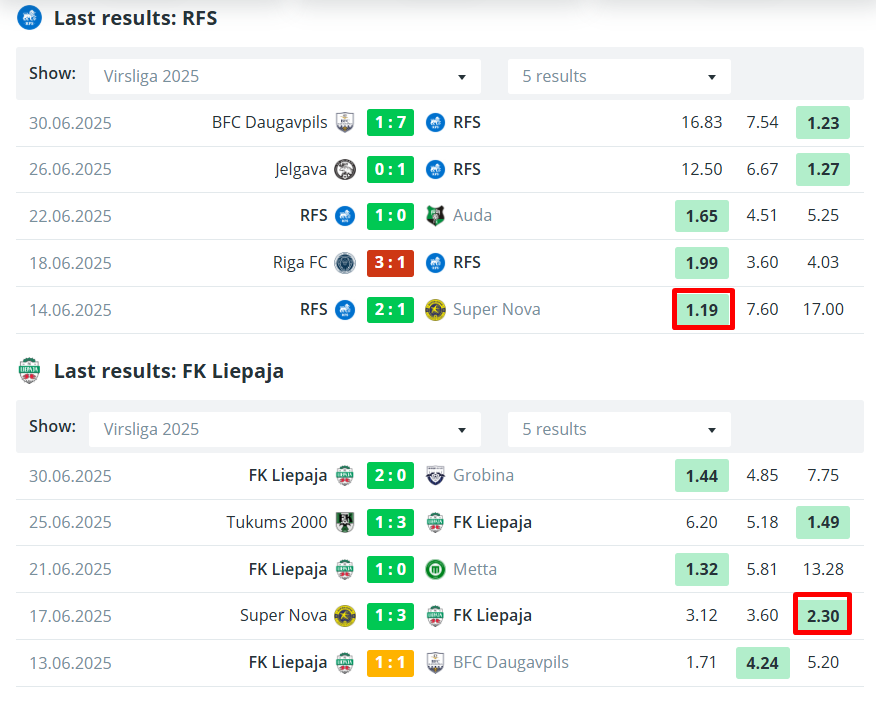Viewport: 876px width, 701px height.
Task: Open the 1:7 score of BFC Daugavpils vs RFS
Action: point(390,122)
